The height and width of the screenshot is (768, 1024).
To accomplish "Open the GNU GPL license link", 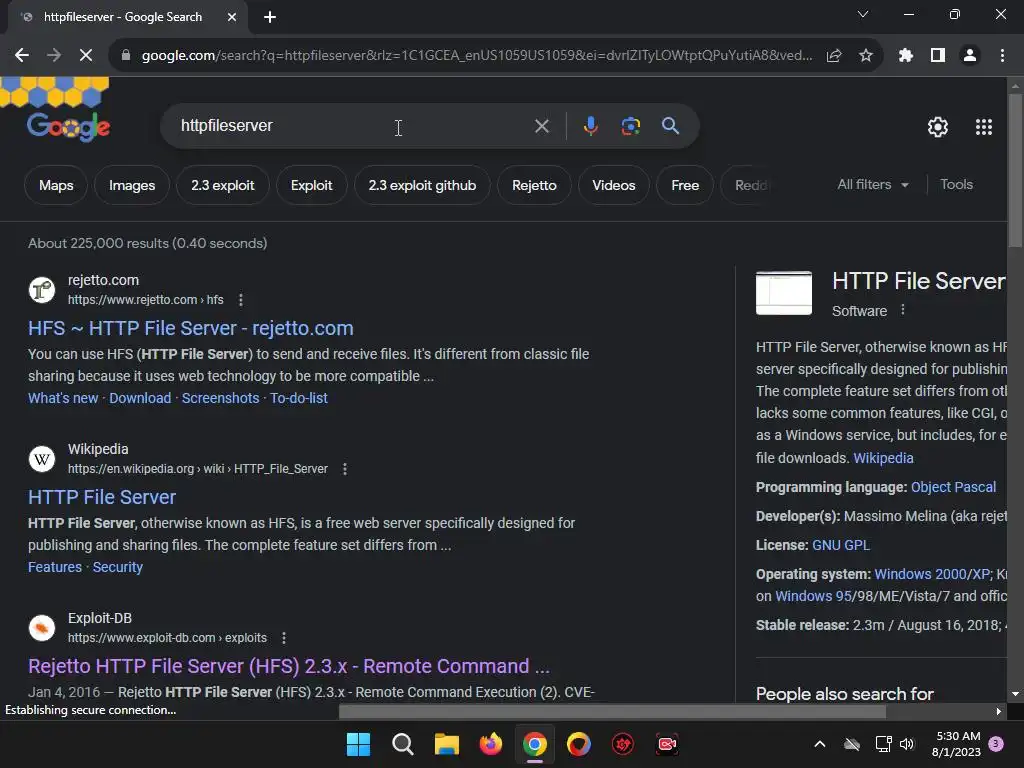I will click(840, 545).
